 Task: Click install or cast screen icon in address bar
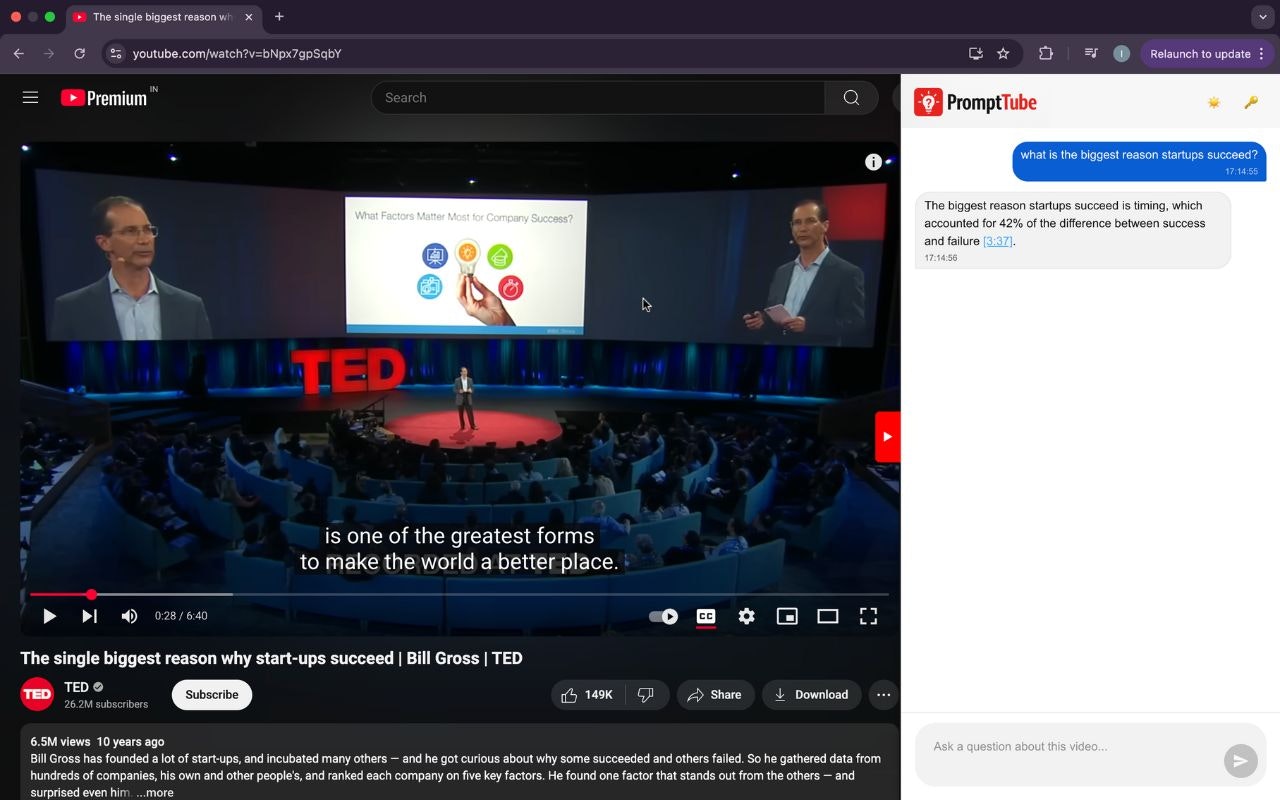(x=976, y=54)
